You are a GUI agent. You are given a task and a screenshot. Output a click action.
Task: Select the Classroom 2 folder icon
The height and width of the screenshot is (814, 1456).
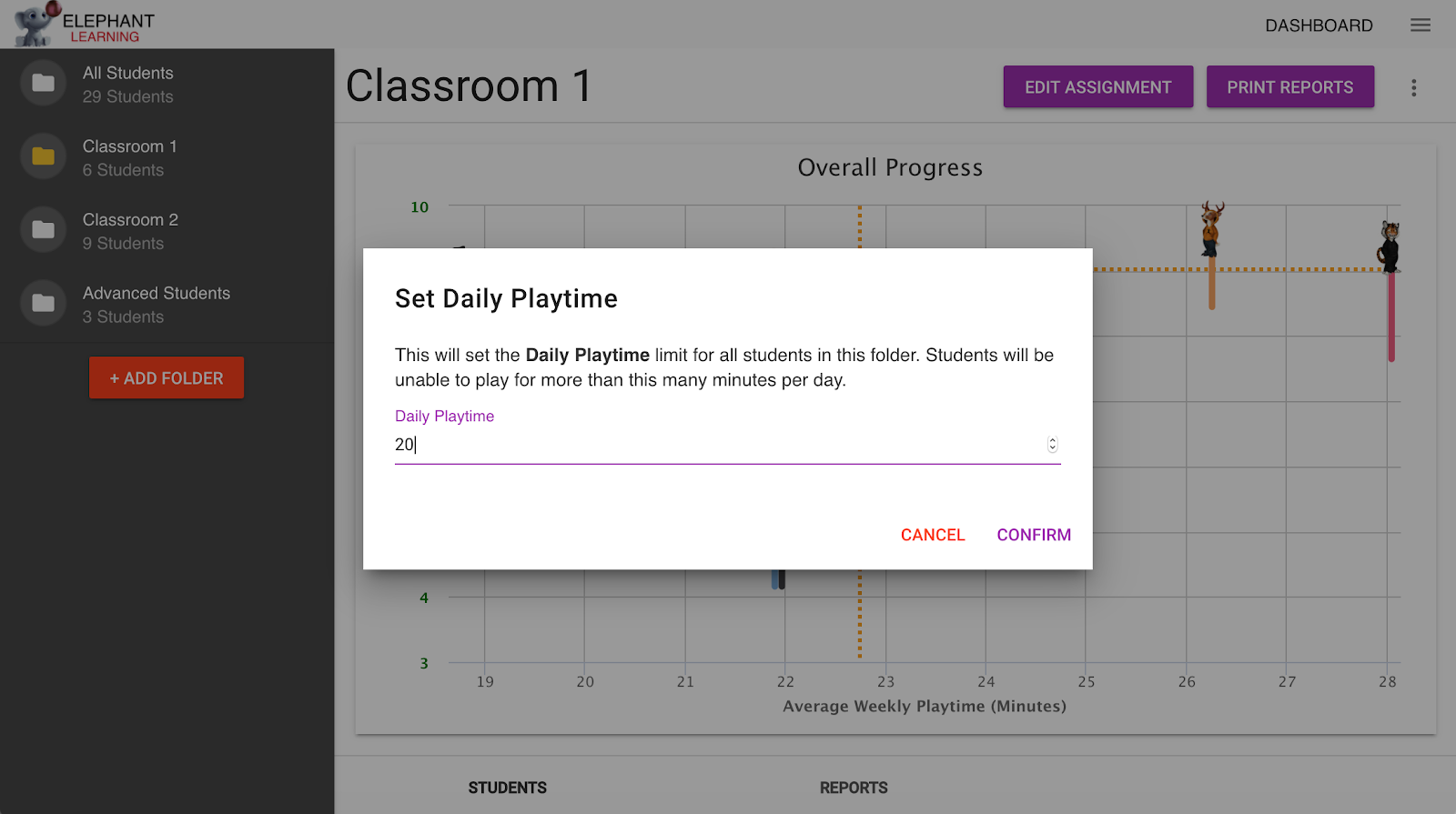click(x=42, y=229)
